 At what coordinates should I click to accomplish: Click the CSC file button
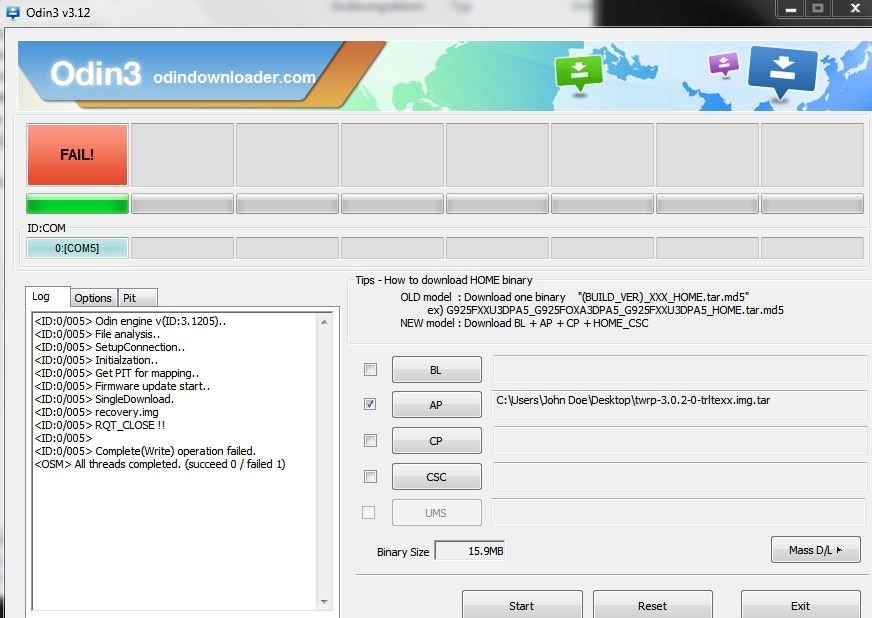point(437,477)
